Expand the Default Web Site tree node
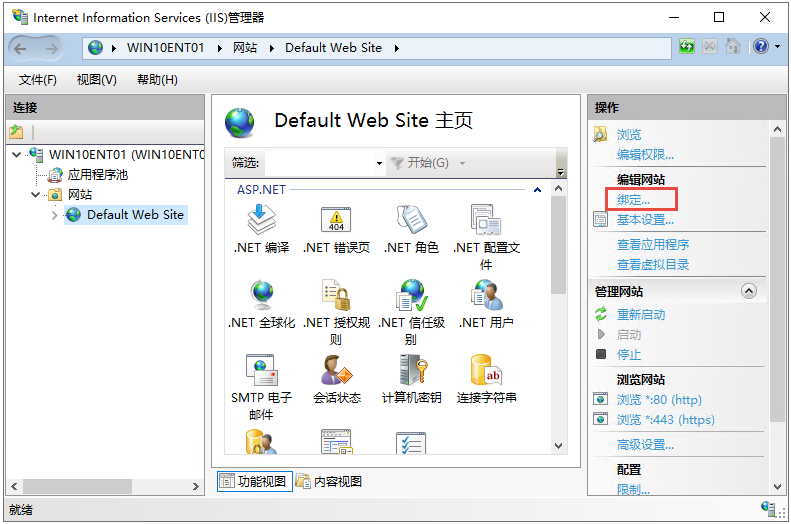The width and height of the screenshot is (791, 524). coord(54,215)
